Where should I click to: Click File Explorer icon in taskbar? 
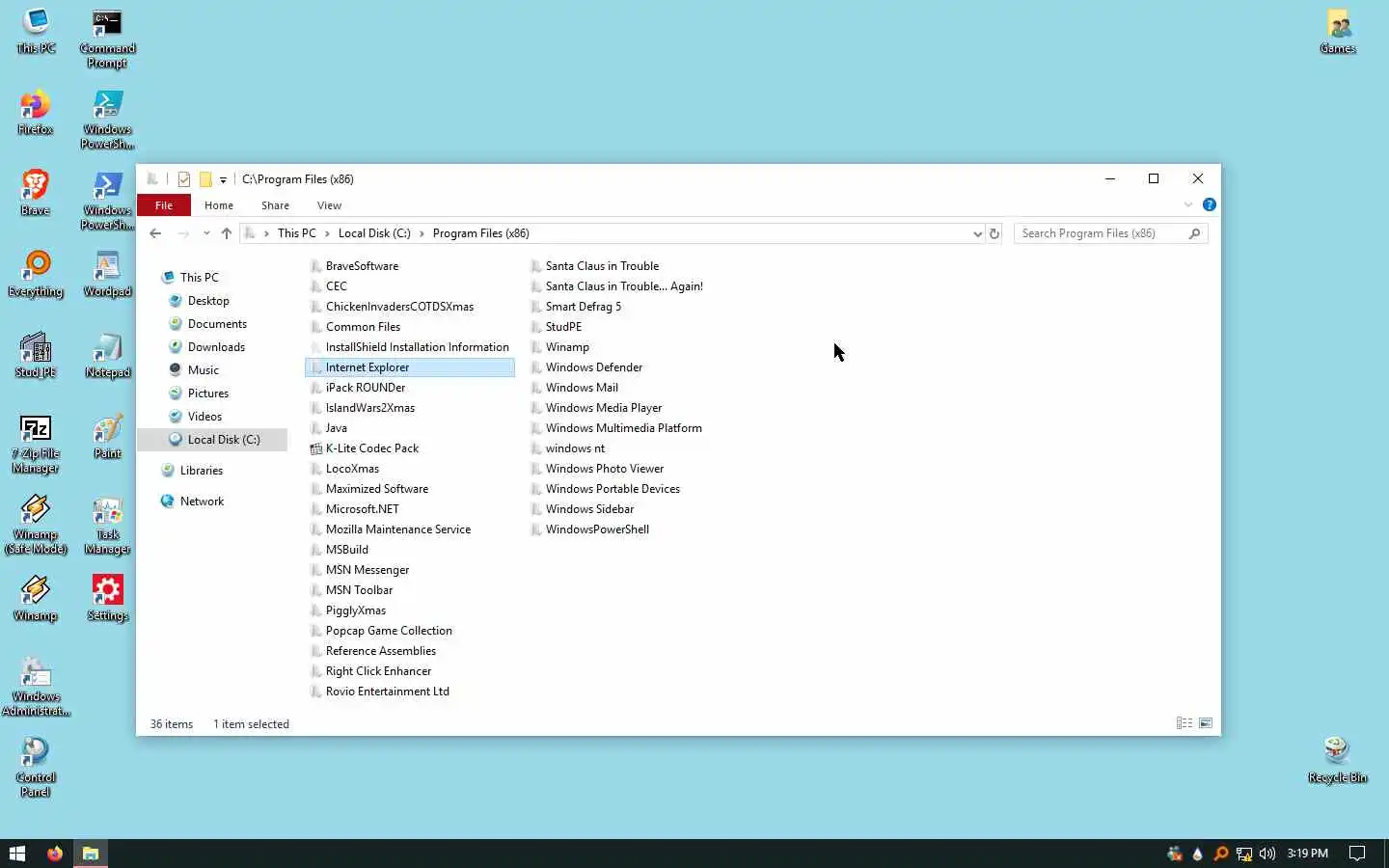pyautogui.click(x=91, y=854)
